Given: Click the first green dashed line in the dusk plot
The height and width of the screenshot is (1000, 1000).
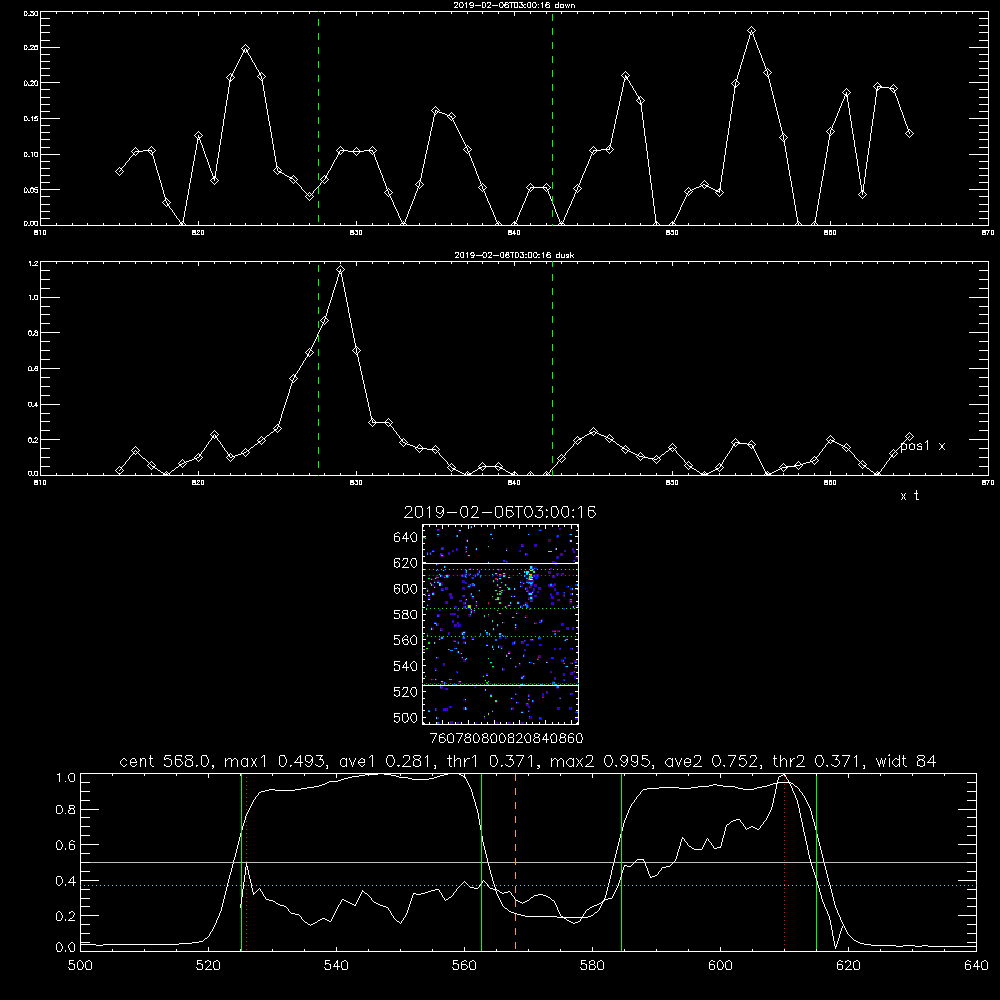Looking at the screenshot, I should (x=318, y=369).
